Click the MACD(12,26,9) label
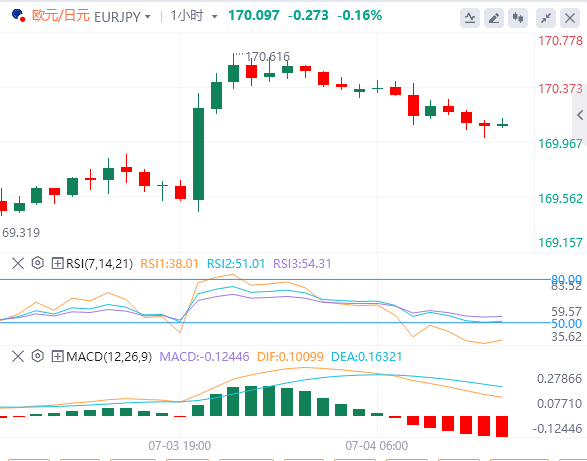 pyautogui.click(x=109, y=357)
